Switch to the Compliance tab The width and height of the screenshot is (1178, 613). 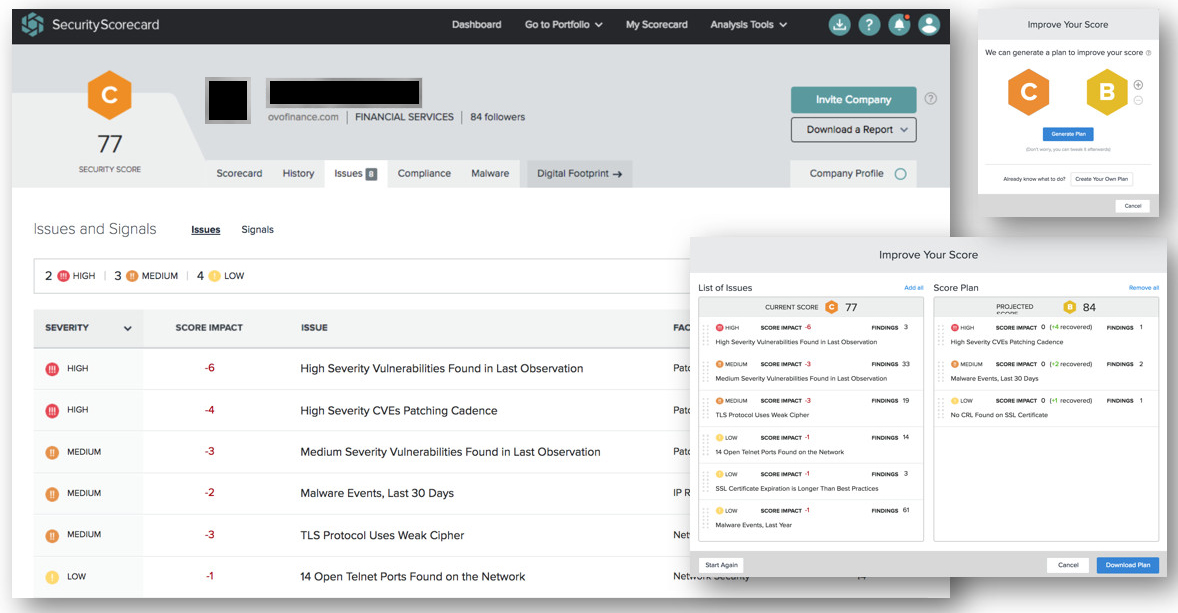pyautogui.click(x=424, y=173)
